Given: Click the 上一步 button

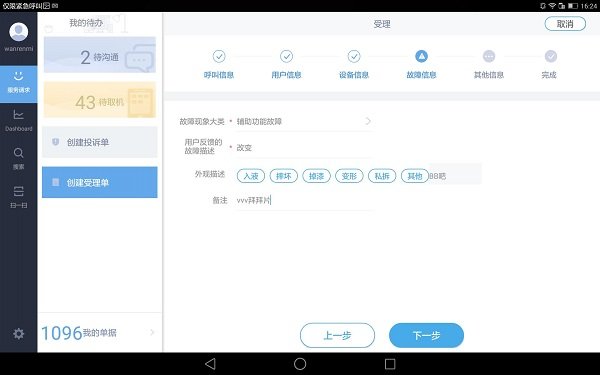Looking at the screenshot, I should pyautogui.click(x=337, y=335).
